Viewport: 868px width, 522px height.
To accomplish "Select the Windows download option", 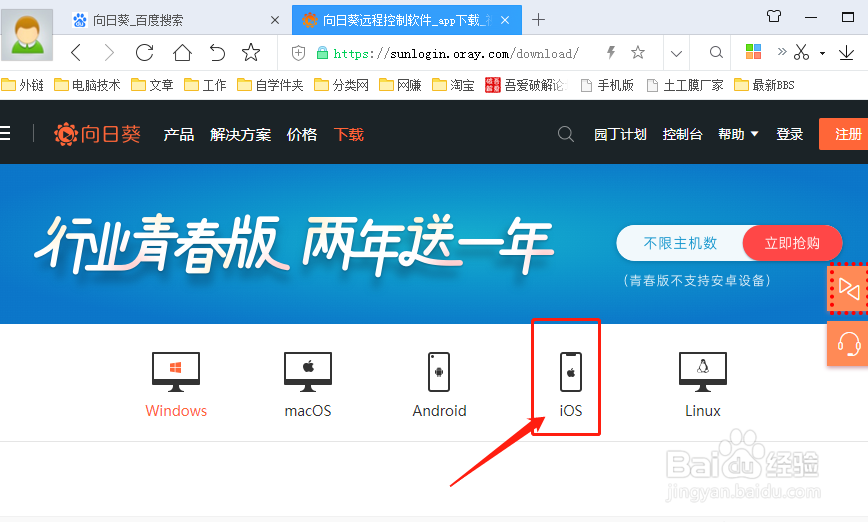I will point(176,385).
